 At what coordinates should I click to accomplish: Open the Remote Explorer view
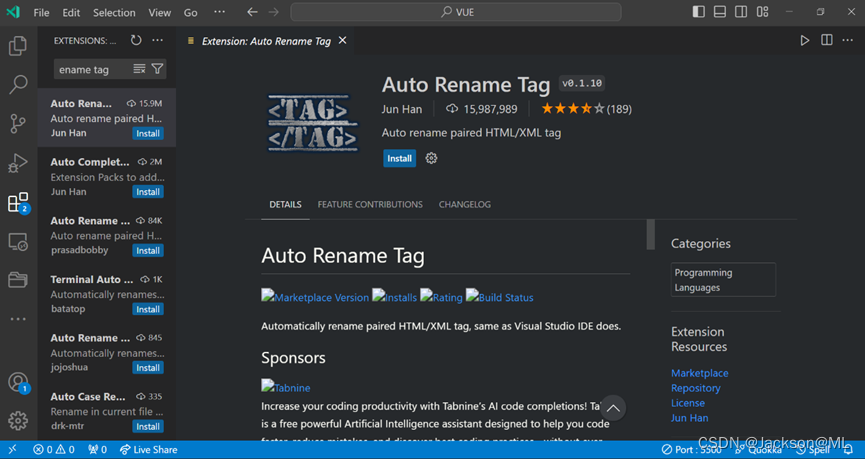coord(18,242)
